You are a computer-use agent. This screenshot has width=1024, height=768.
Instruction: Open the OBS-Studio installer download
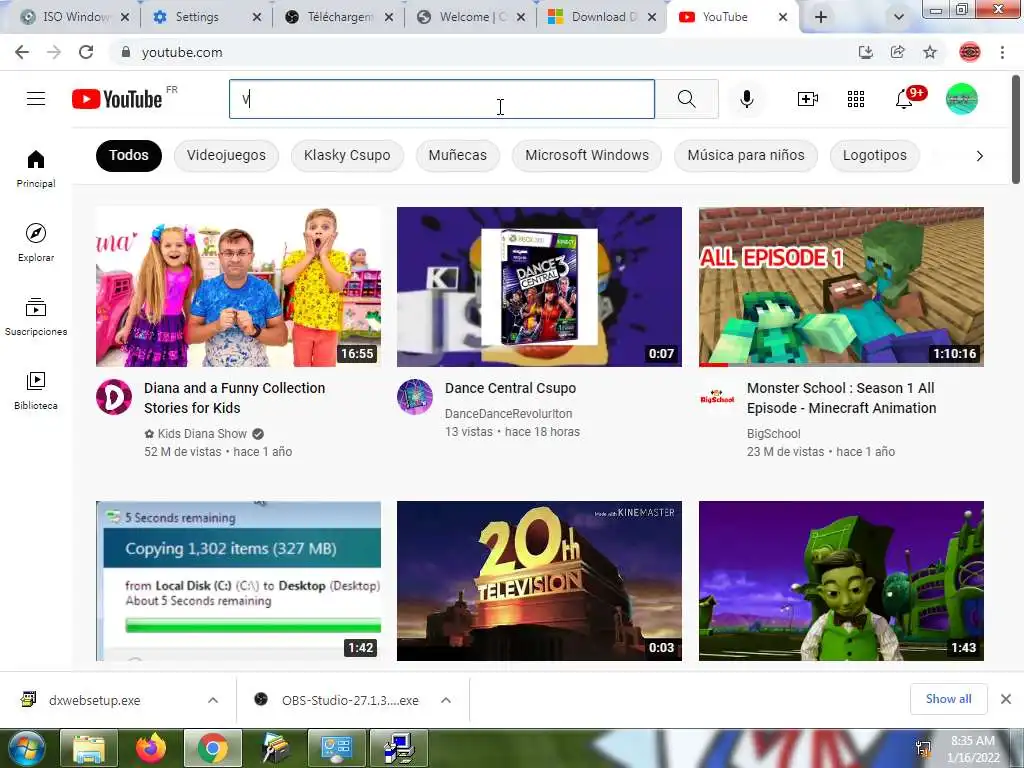350,700
